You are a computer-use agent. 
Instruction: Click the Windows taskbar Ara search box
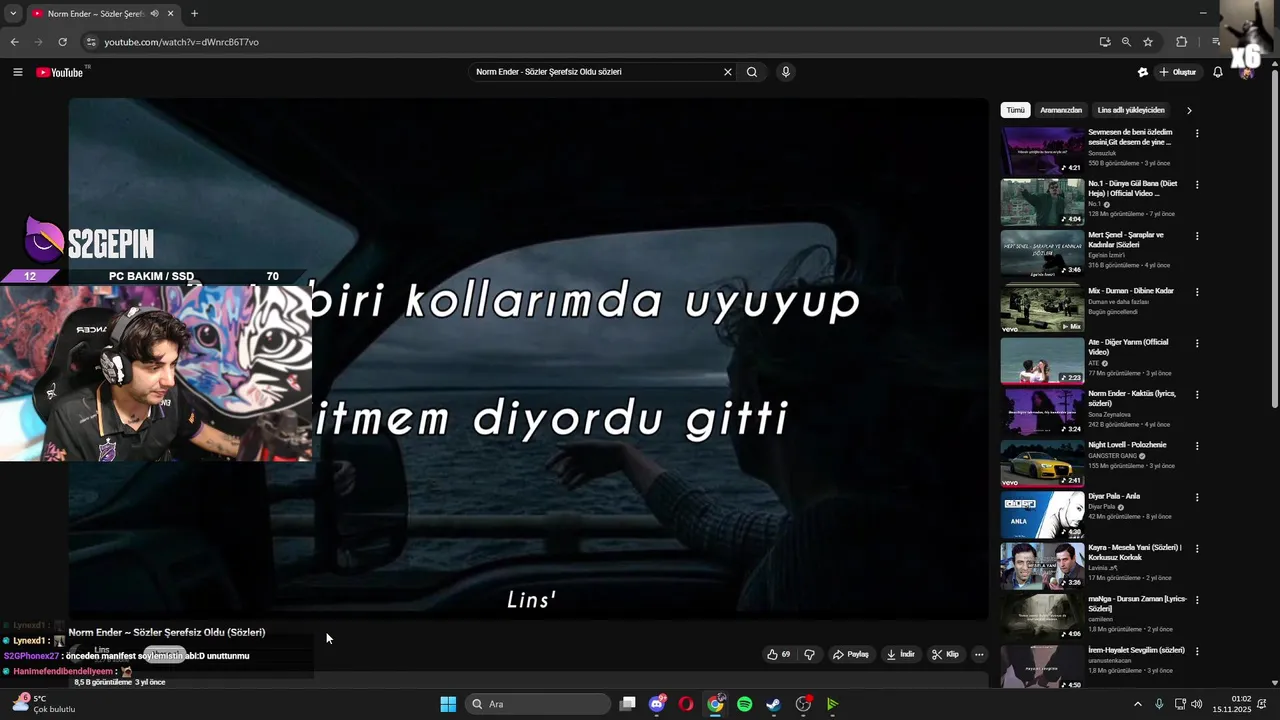[538, 704]
